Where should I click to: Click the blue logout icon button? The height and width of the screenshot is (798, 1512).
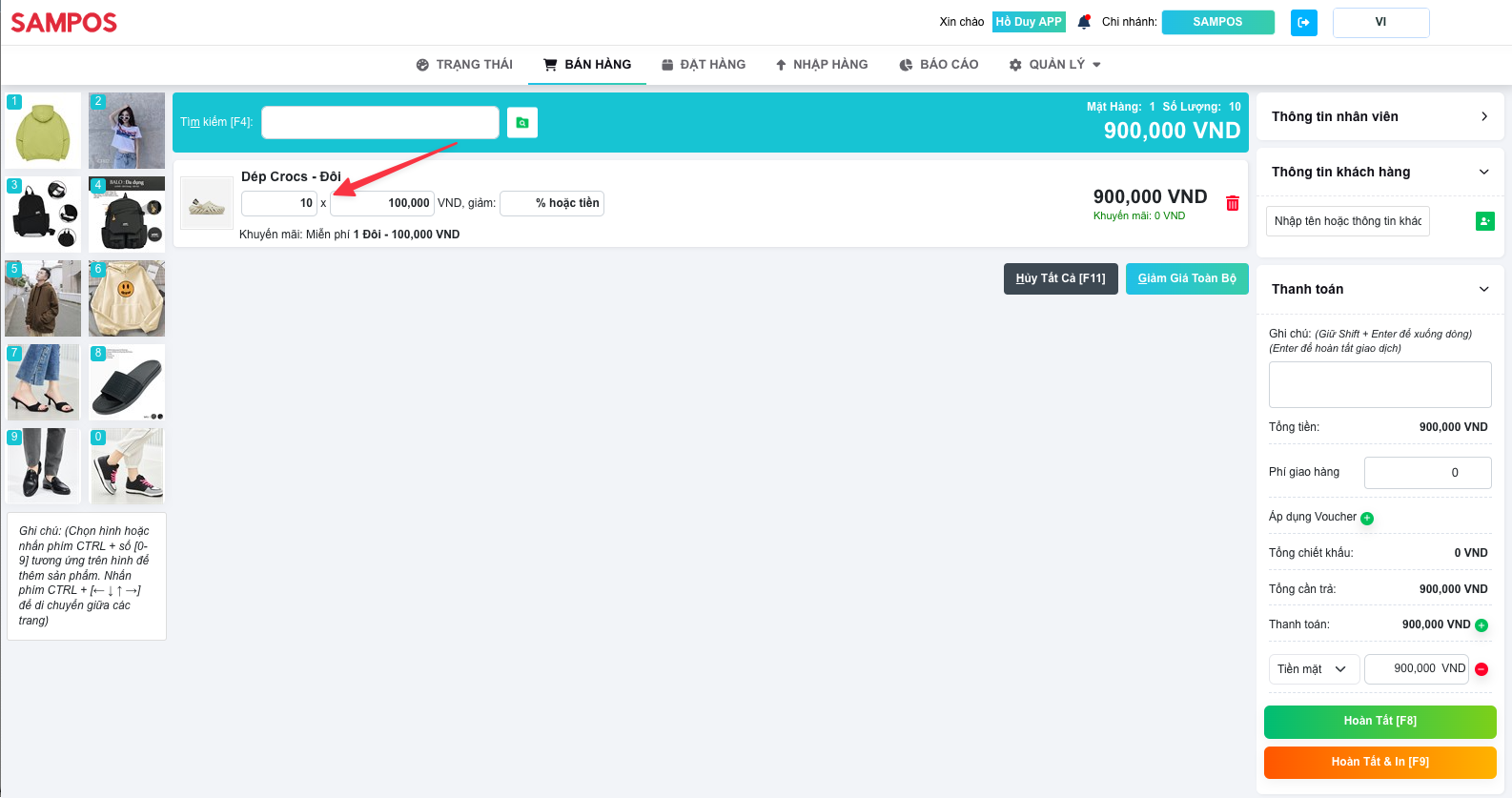[x=1304, y=22]
